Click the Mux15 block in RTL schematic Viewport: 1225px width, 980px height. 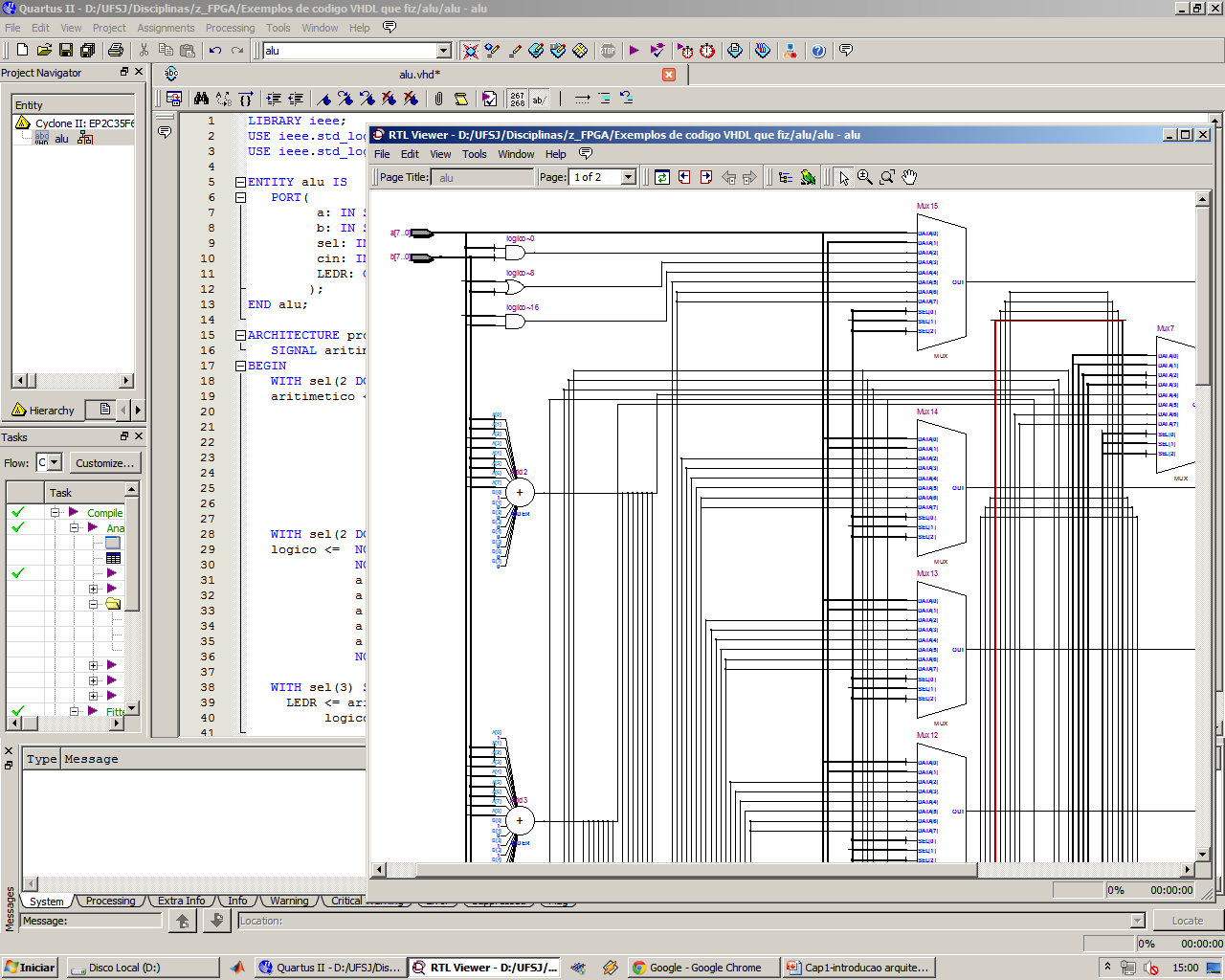coord(941,281)
